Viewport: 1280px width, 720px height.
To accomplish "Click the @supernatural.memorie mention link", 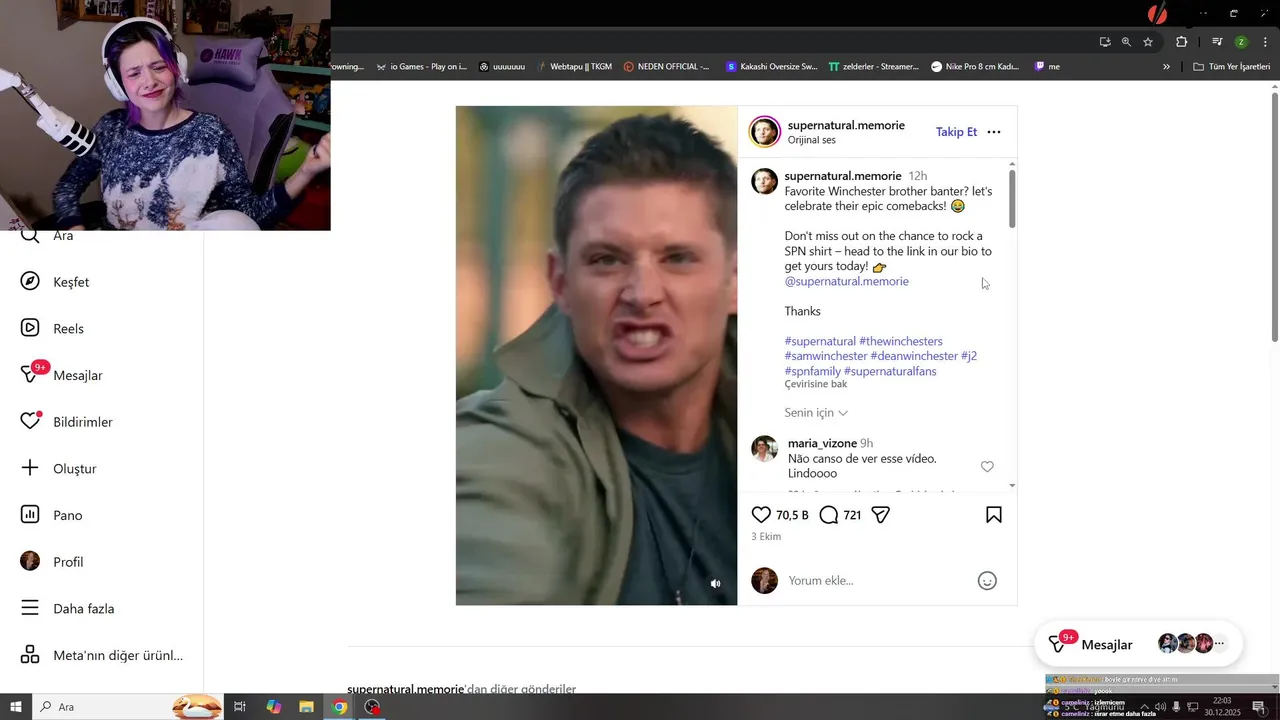I will coord(847,281).
